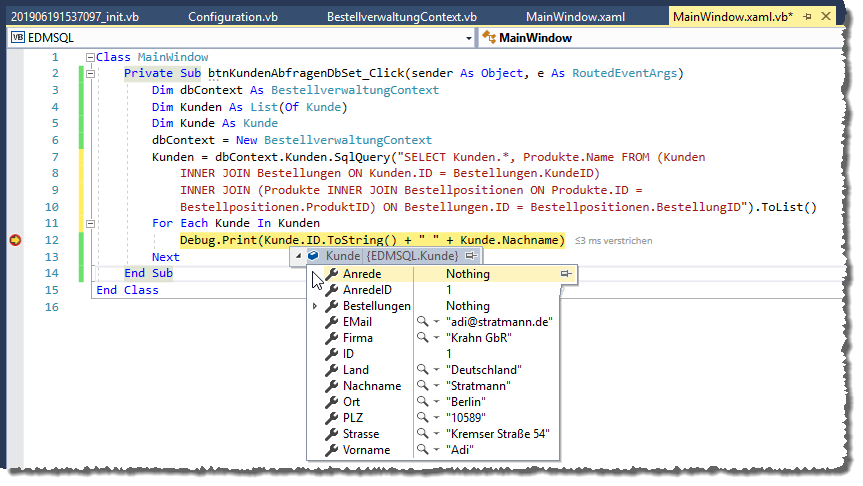Open text visualizer magnifier for EMail value
This screenshot has width=863, height=486.
pos(422,322)
